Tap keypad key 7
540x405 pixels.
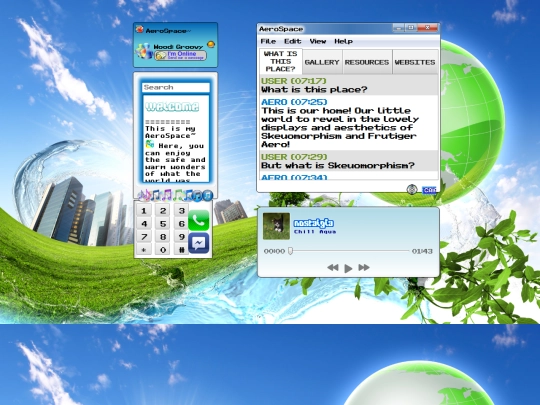[144, 237]
